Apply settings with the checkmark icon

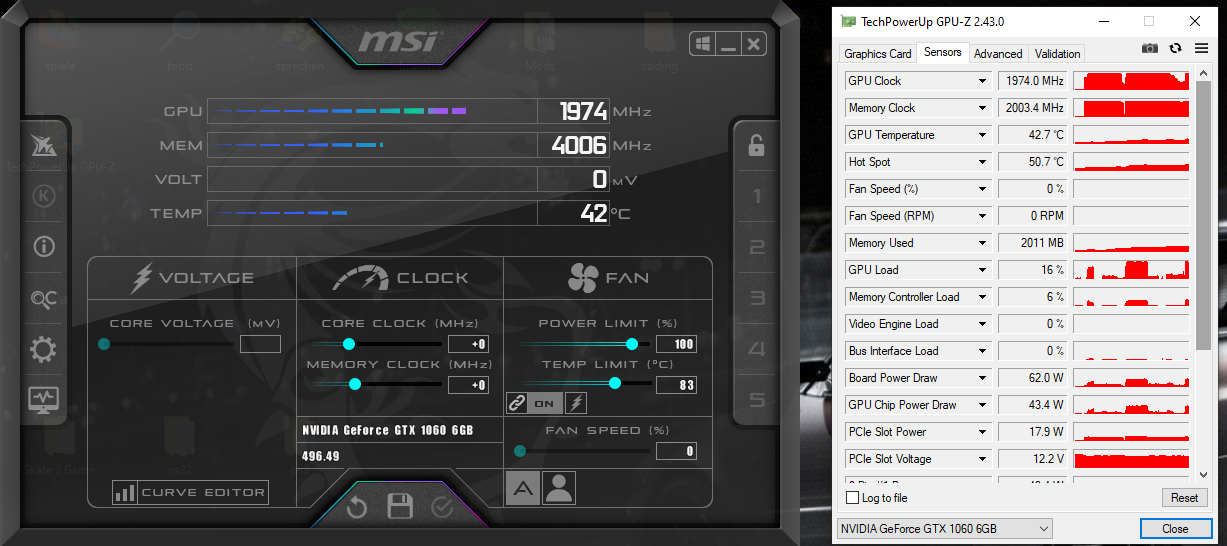(442, 508)
